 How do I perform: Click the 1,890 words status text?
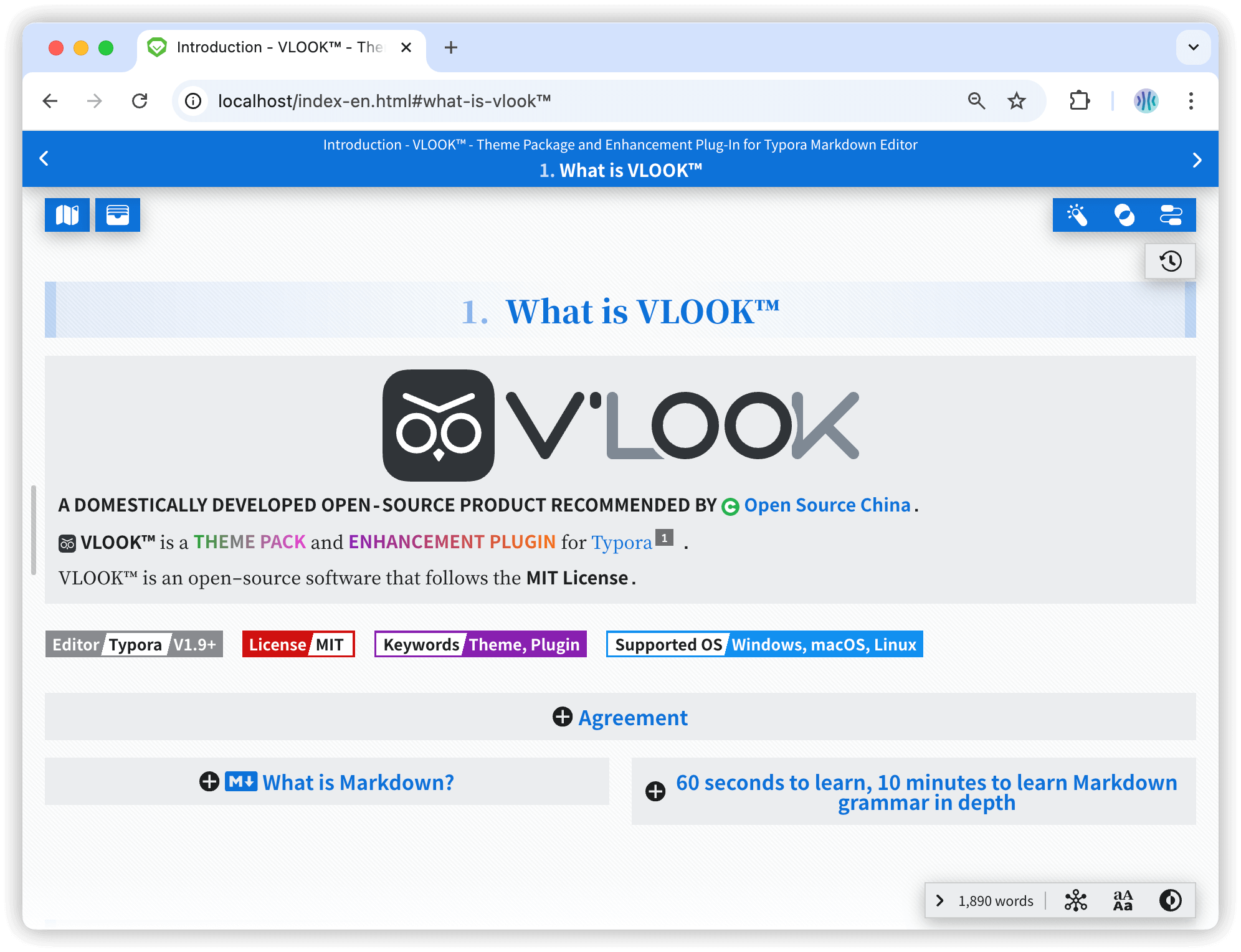coord(996,901)
